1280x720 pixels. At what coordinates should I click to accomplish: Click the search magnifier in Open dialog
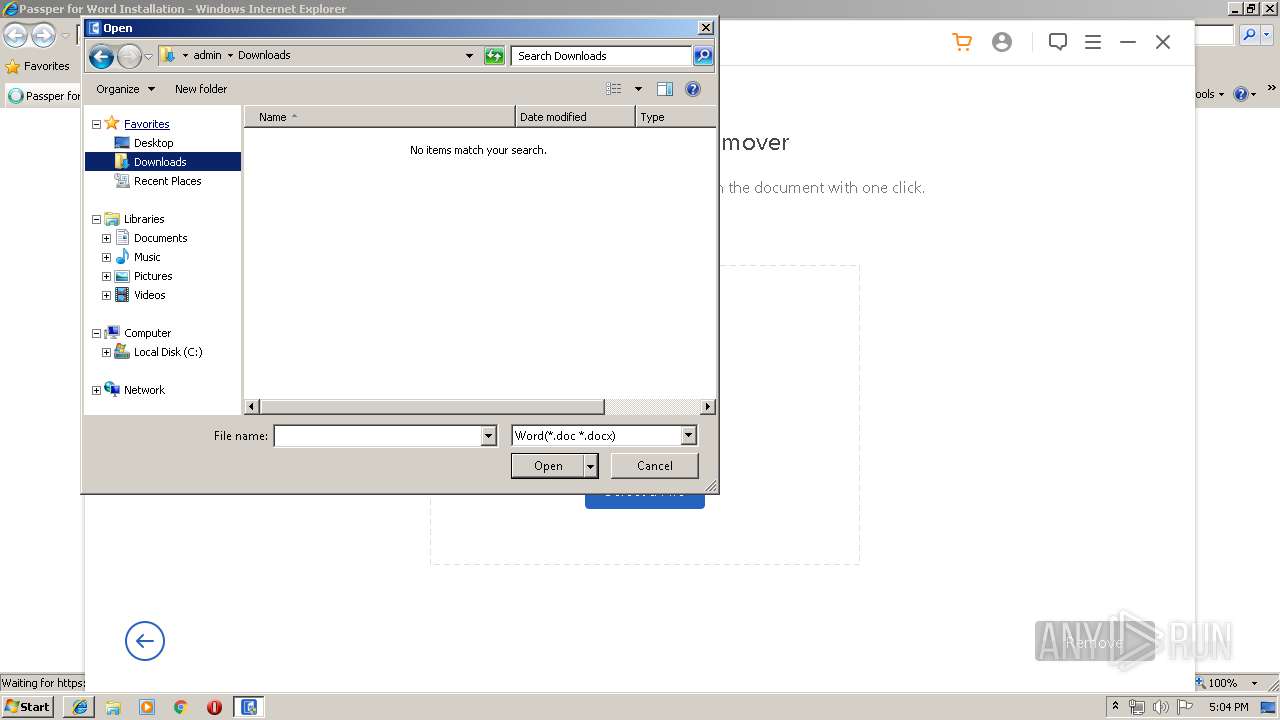pos(703,56)
